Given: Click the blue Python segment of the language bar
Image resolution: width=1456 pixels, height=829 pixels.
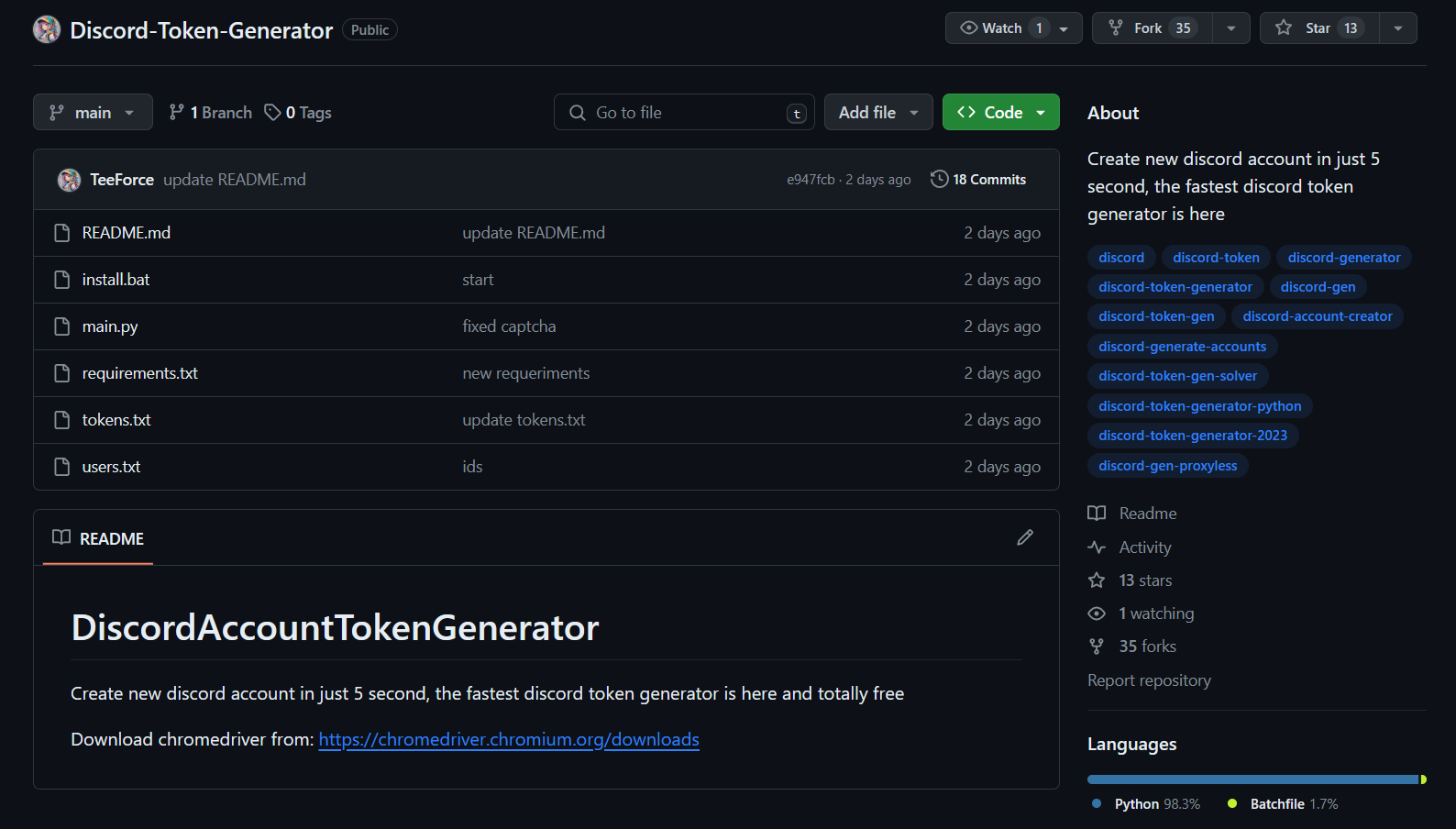Looking at the screenshot, I should (x=1252, y=779).
